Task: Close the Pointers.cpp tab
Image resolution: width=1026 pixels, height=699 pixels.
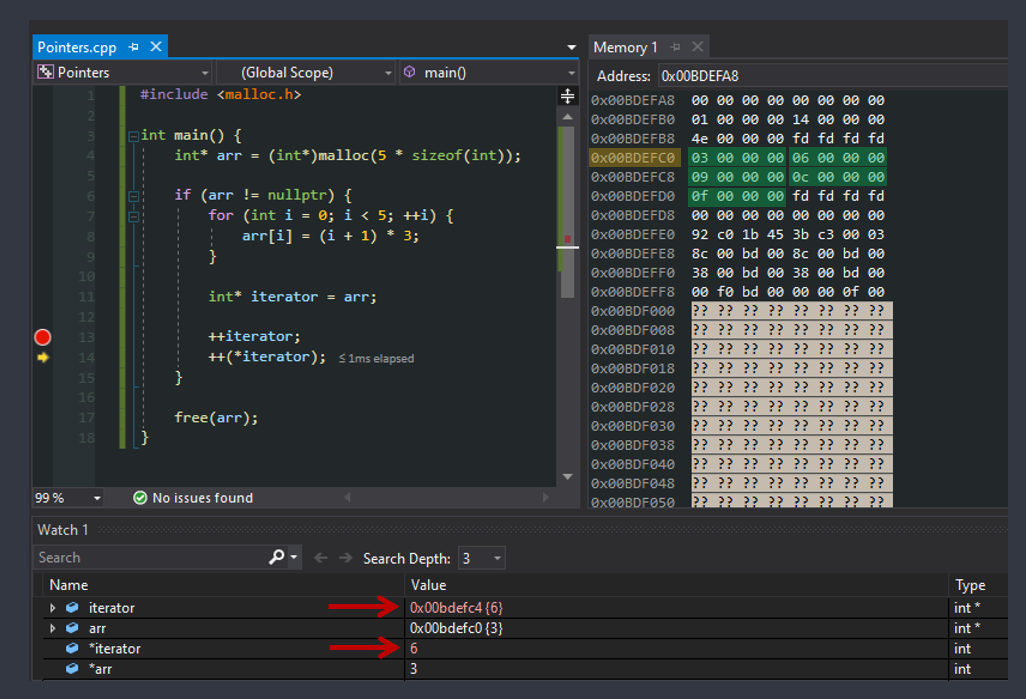Action: [156, 47]
